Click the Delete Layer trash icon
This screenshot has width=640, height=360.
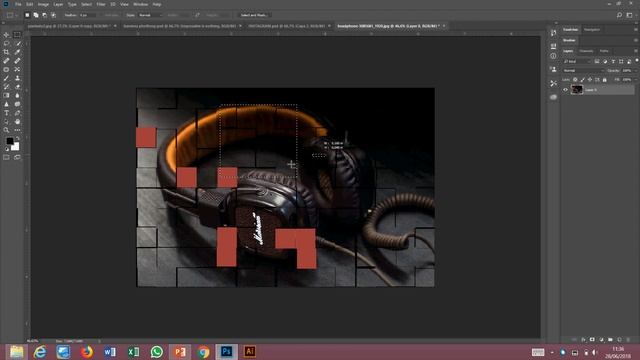click(x=629, y=340)
